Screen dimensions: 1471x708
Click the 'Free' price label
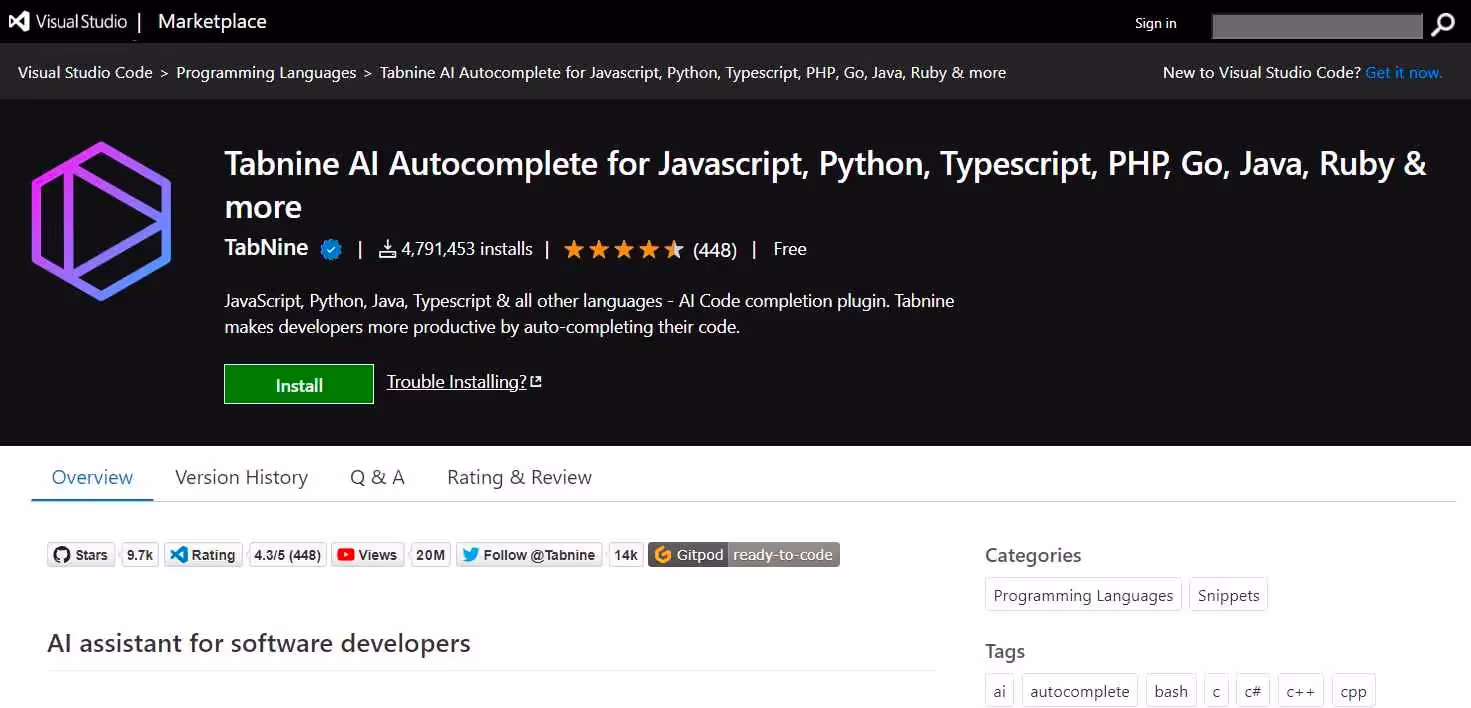[790, 249]
